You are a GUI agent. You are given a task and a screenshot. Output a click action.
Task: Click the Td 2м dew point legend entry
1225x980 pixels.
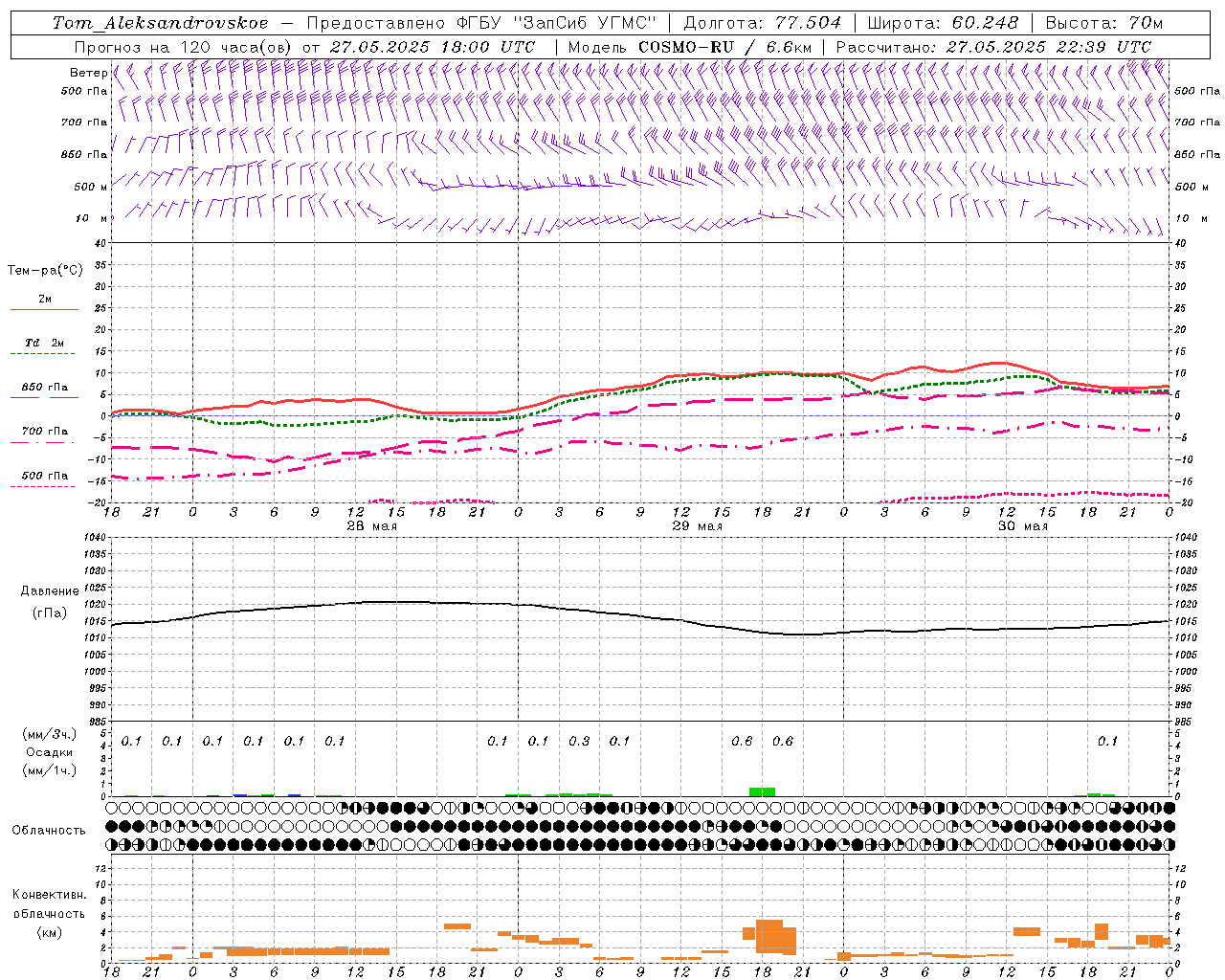tap(44, 343)
